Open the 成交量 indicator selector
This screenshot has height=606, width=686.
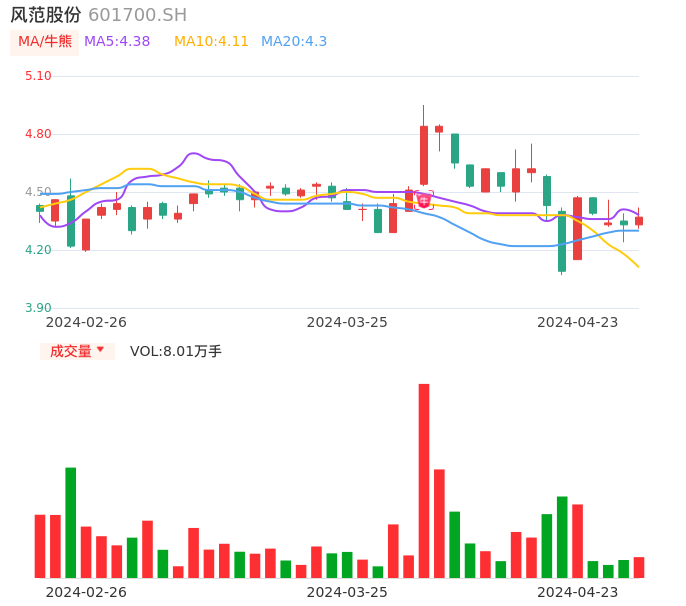pos(71,351)
